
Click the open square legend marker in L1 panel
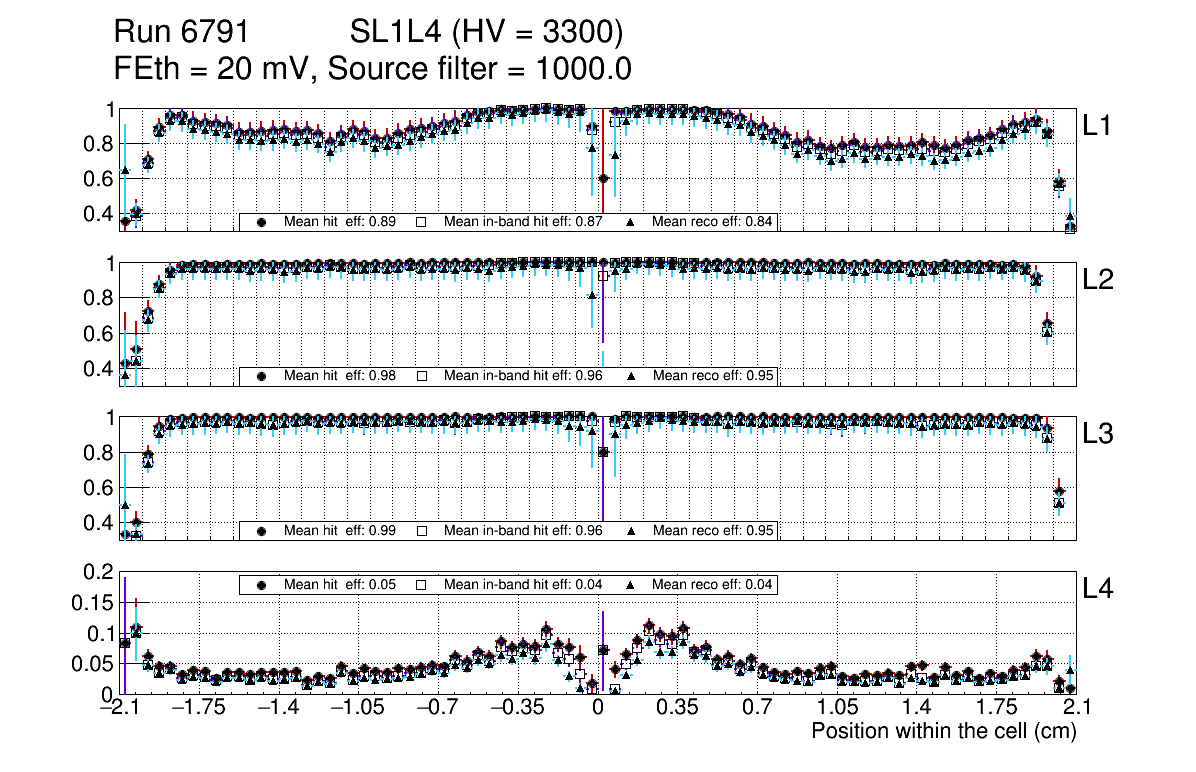click(422, 222)
